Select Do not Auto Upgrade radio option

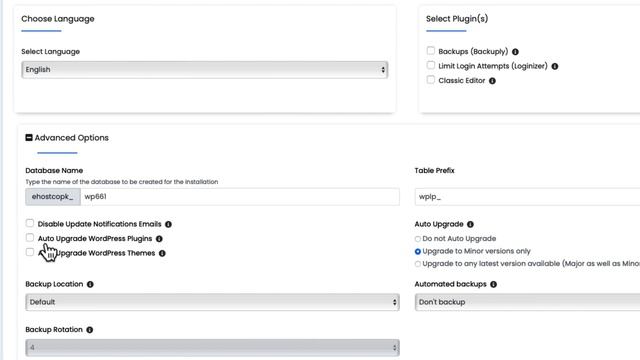418,239
